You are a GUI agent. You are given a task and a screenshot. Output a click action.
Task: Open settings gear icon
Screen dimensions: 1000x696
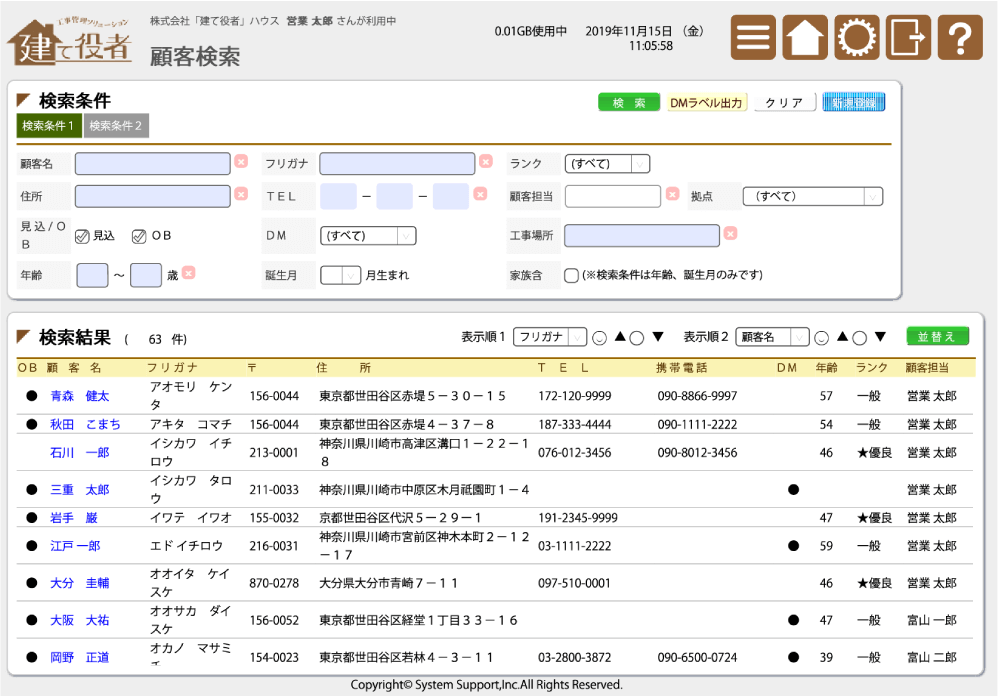857,38
